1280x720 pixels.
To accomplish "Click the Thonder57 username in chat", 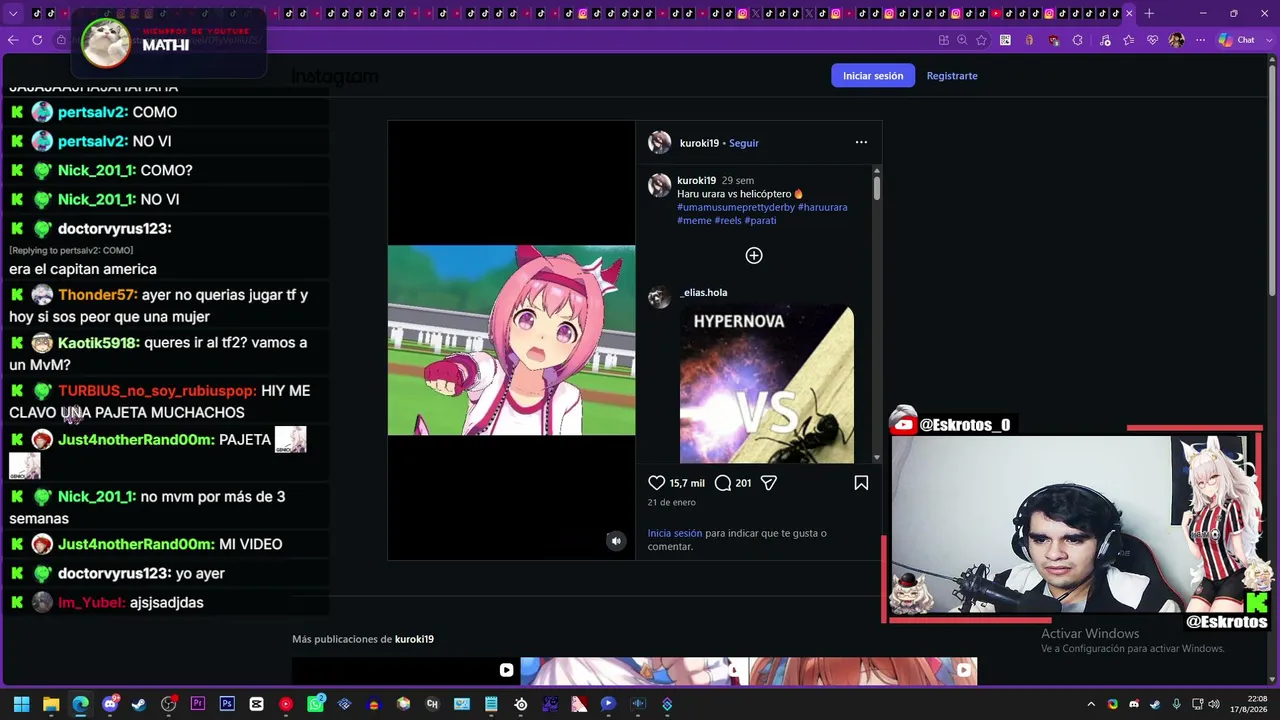I will point(98,296).
